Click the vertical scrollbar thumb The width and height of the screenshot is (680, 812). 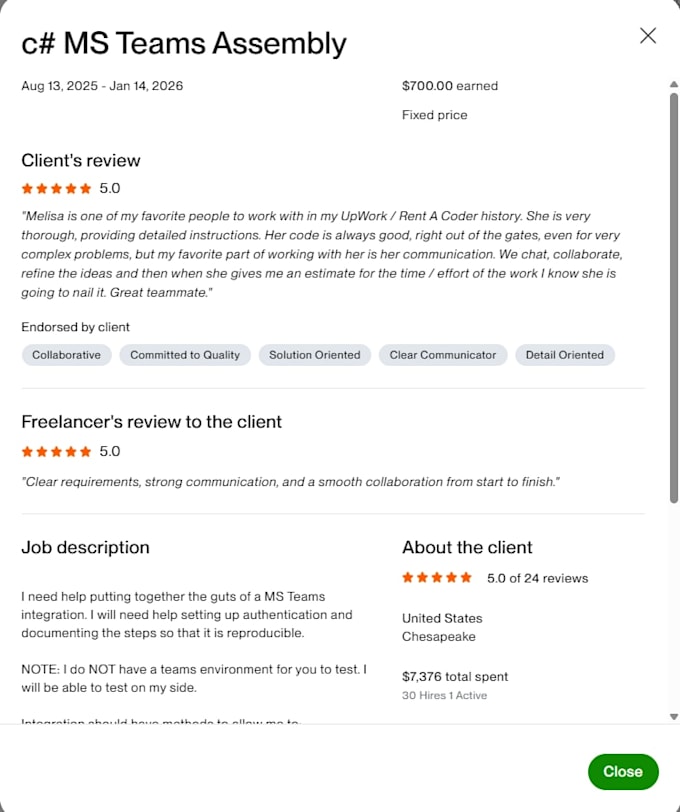tap(674, 298)
